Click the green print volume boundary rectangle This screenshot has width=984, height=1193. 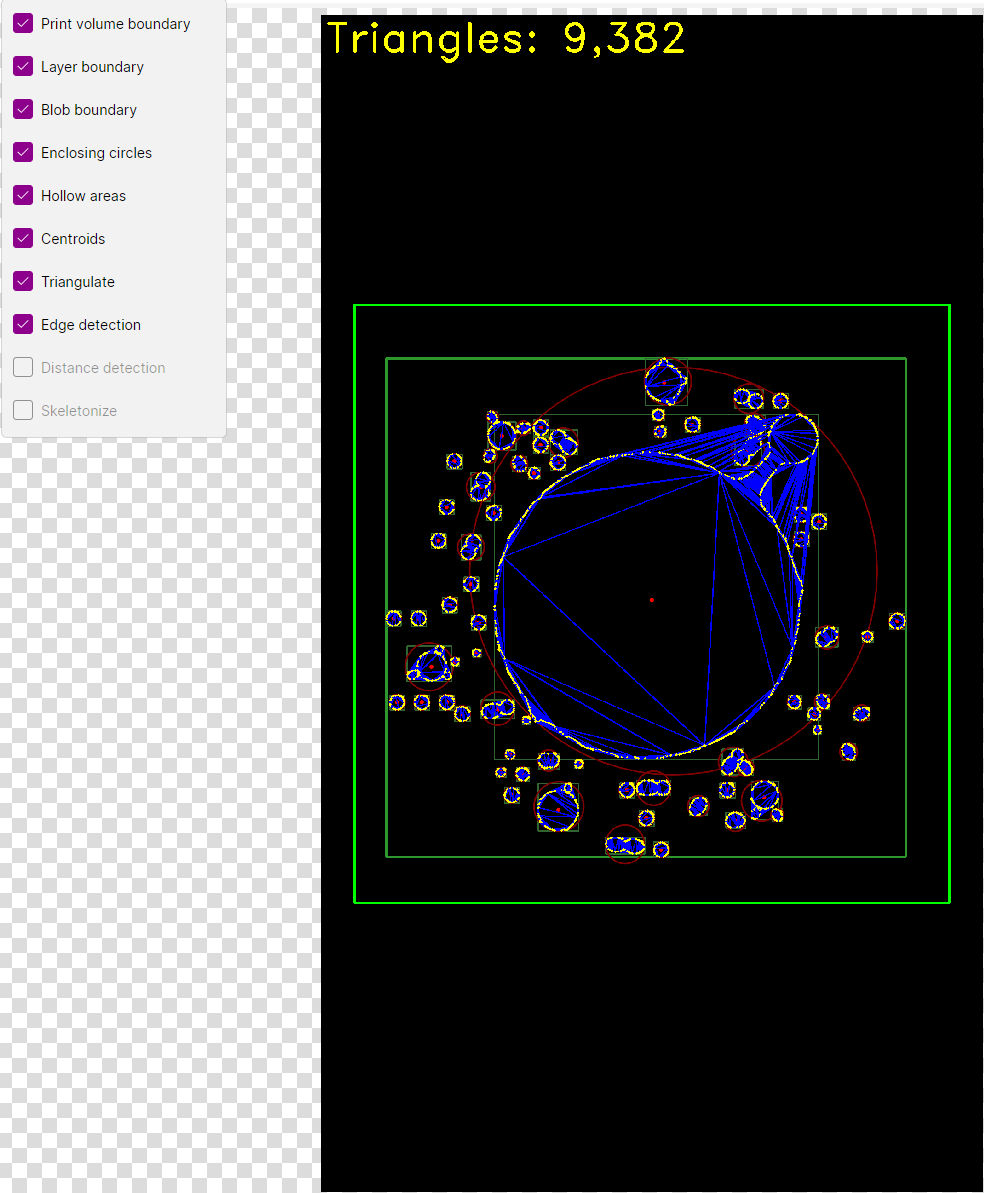tap(652, 304)
